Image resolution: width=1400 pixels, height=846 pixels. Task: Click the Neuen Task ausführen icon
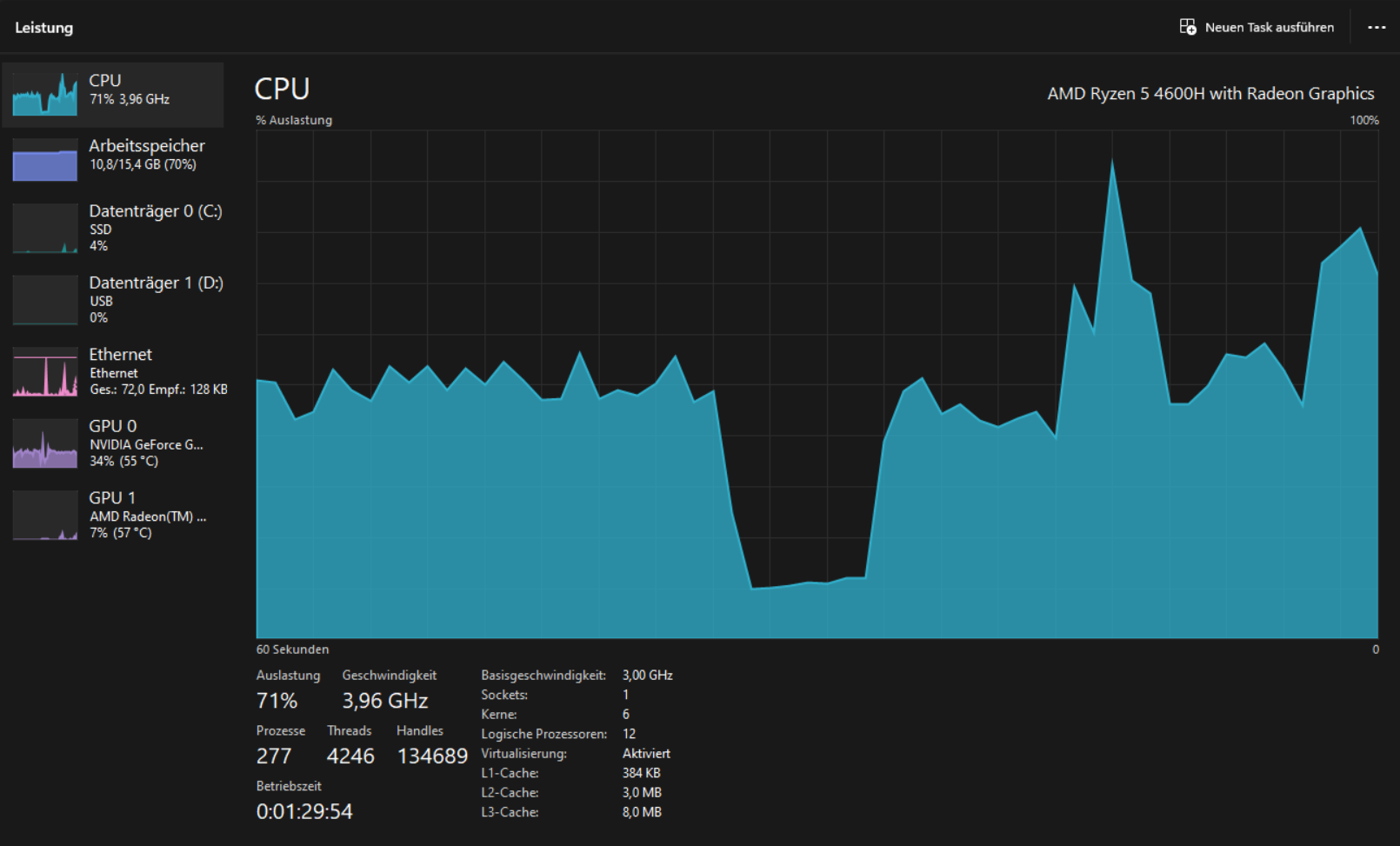click(1188, 27)
